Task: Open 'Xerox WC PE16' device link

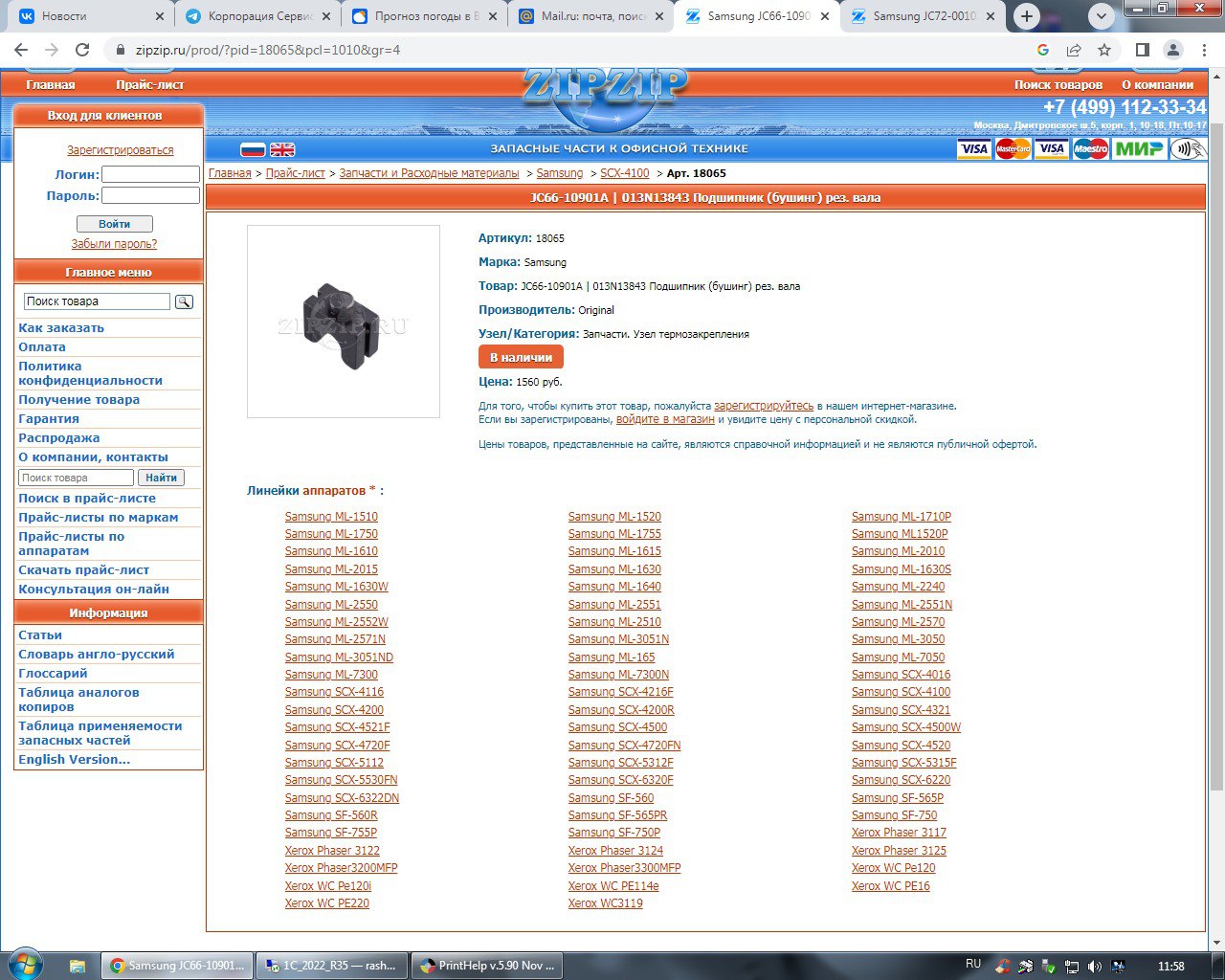Action: tap(891, 886)
